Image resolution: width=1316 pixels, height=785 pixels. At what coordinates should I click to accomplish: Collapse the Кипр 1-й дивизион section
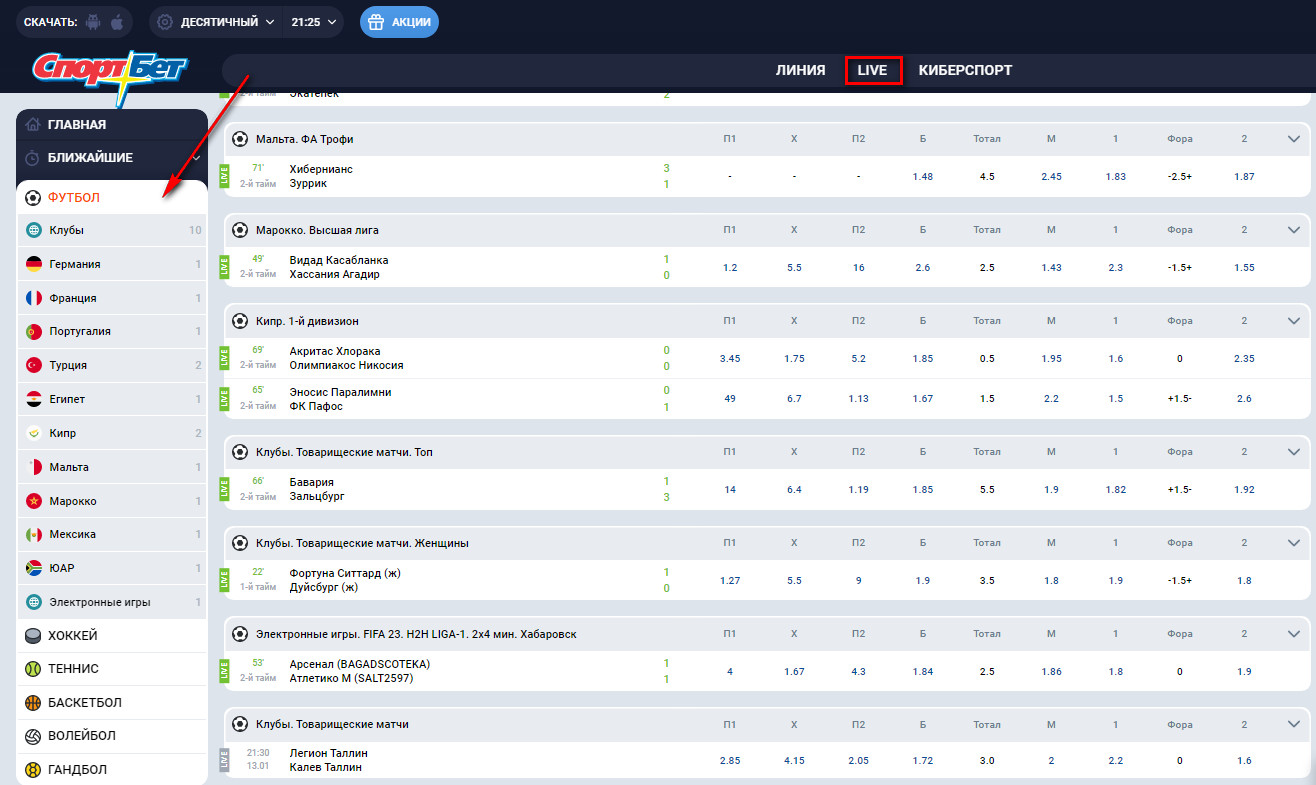[1293, 321]
